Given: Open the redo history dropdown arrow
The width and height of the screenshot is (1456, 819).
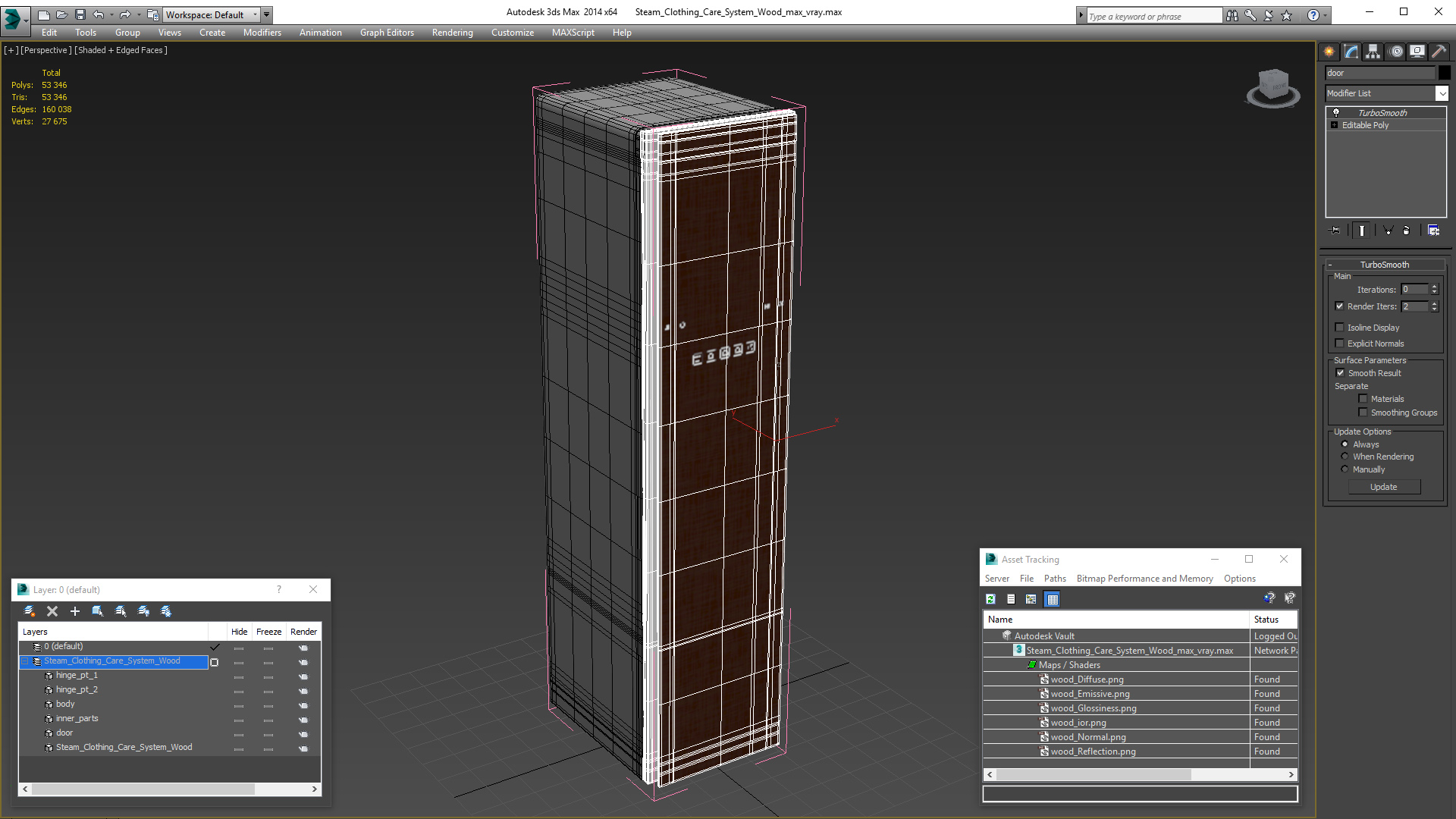Looking at the screenshot, I should (x=138, y=14).
